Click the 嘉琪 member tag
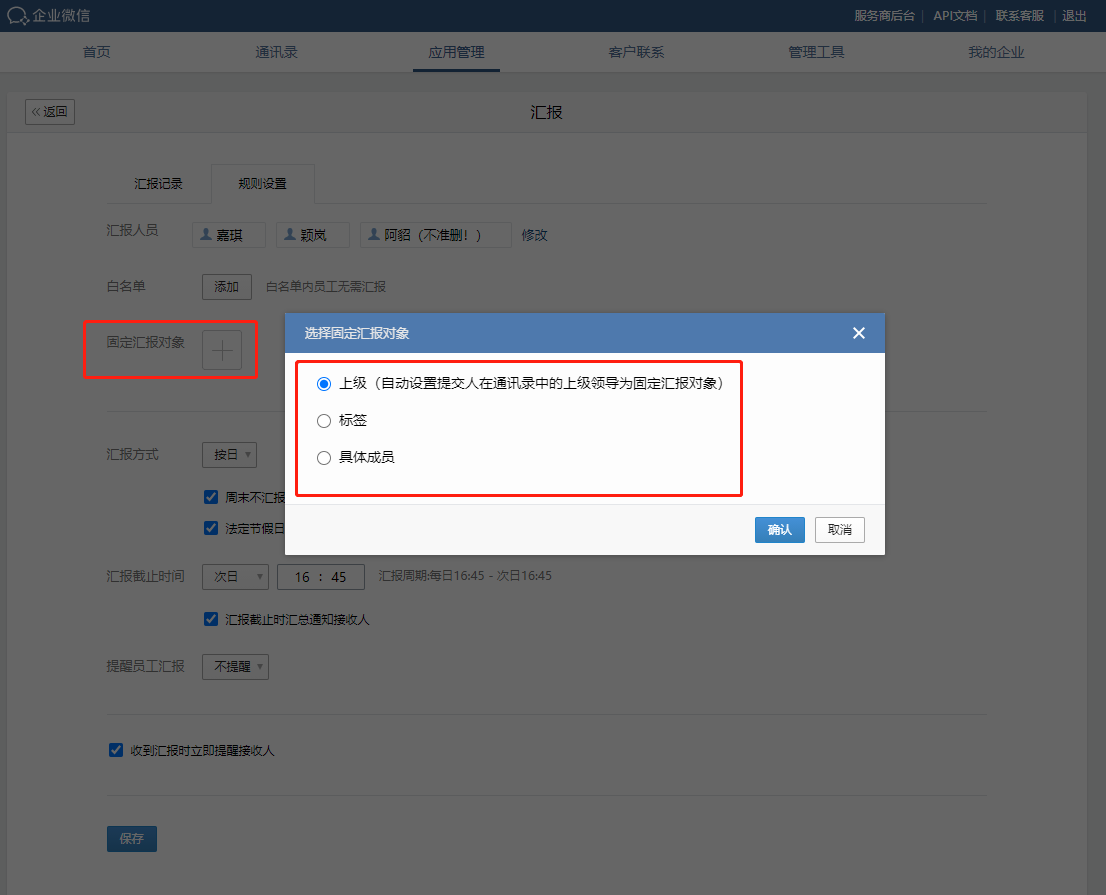 (x=229, y=235)
